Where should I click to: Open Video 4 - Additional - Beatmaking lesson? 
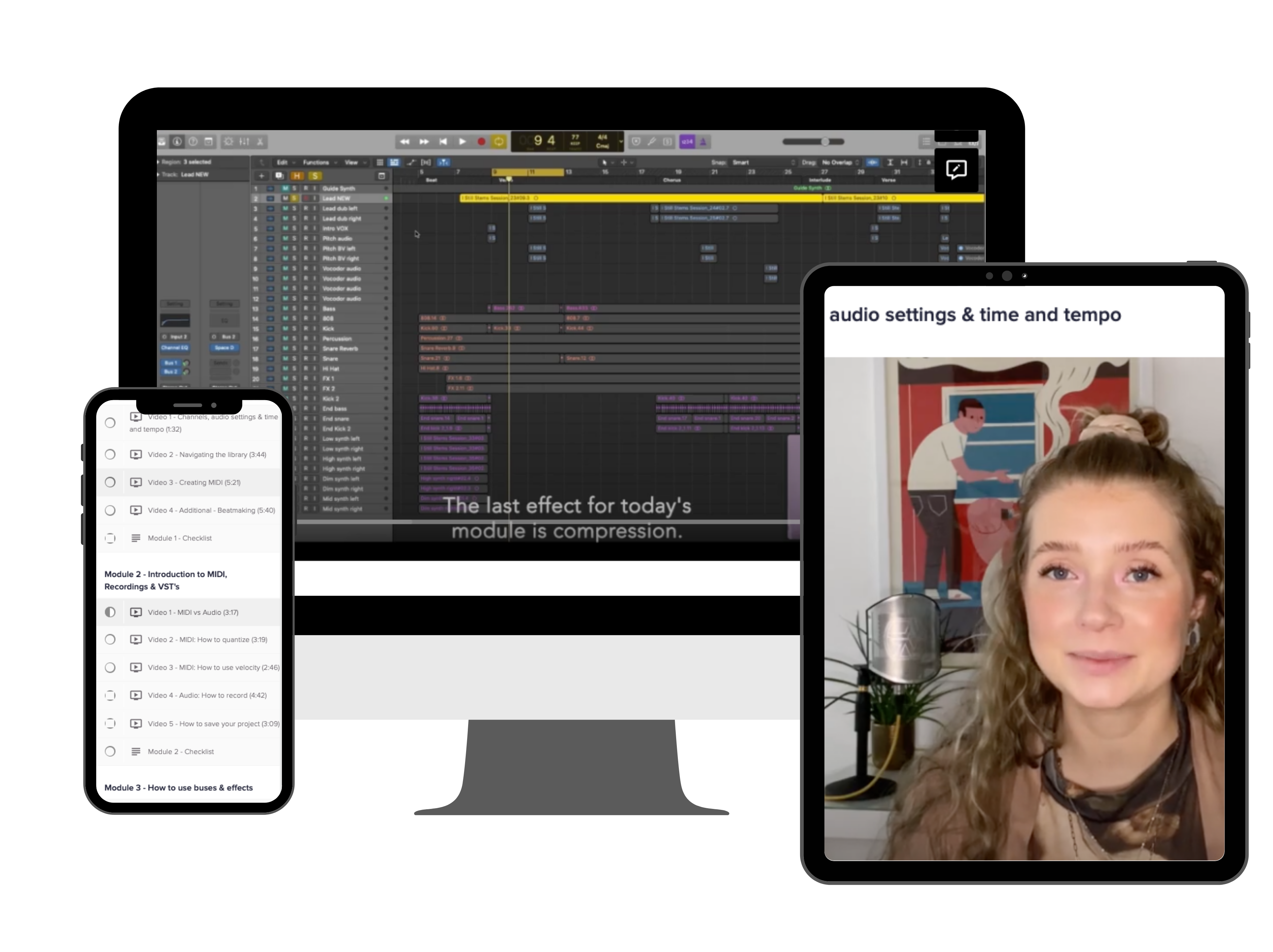point(189,511)
